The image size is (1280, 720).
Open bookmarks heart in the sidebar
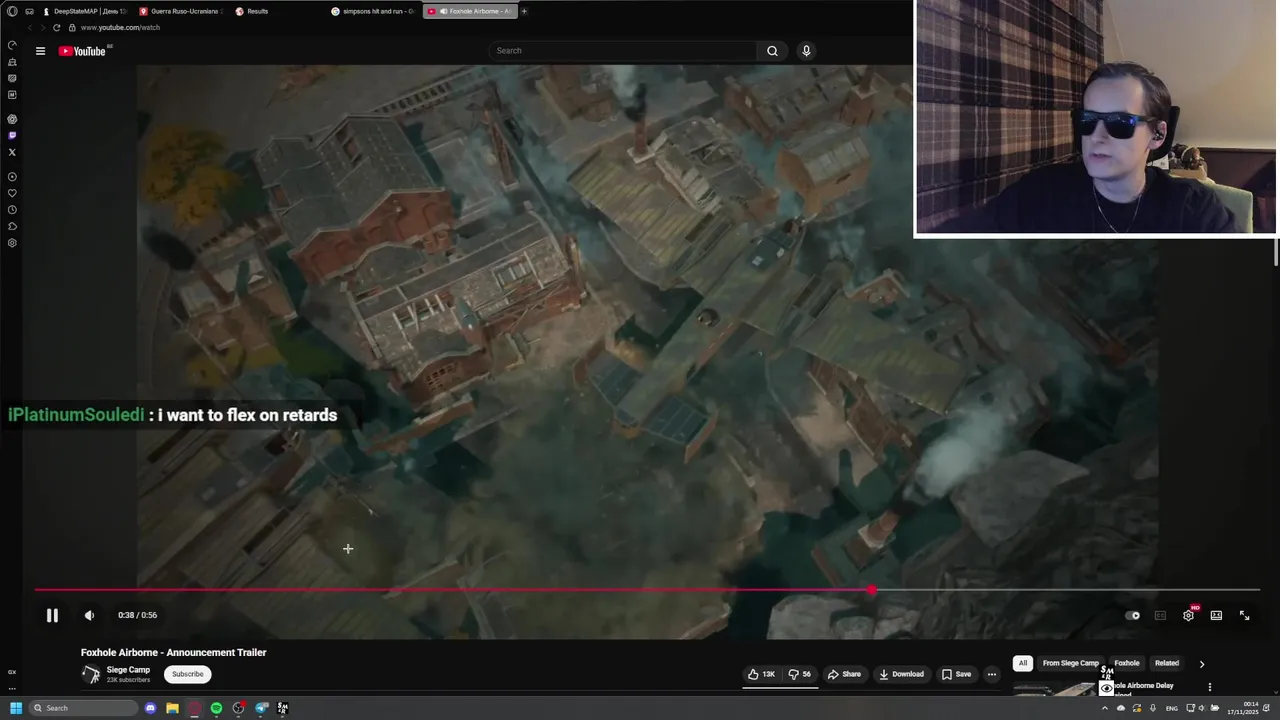coord(12,193)
